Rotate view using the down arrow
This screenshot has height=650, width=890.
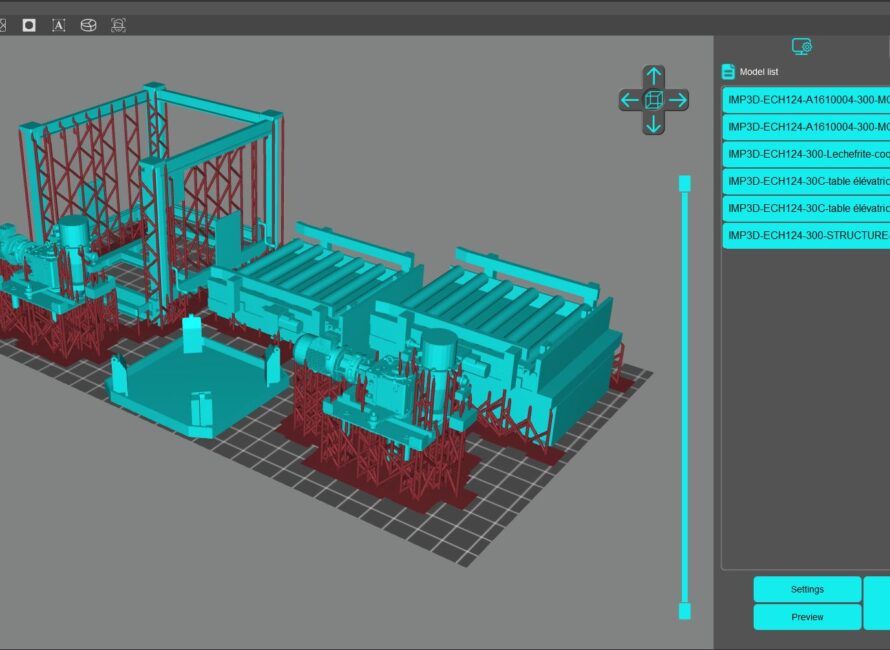pos(653,123)
